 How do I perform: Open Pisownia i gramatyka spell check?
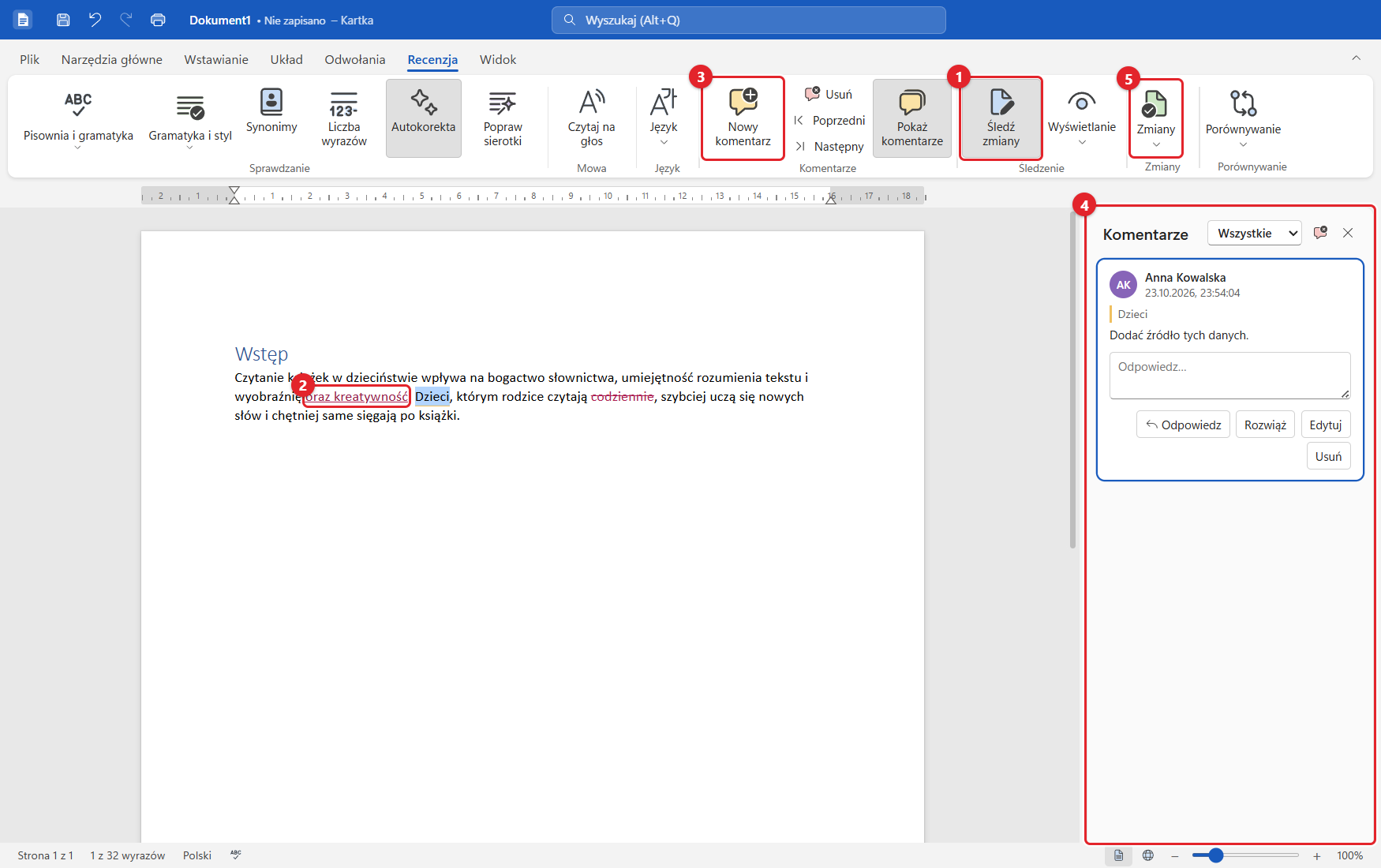pos(78,118)
